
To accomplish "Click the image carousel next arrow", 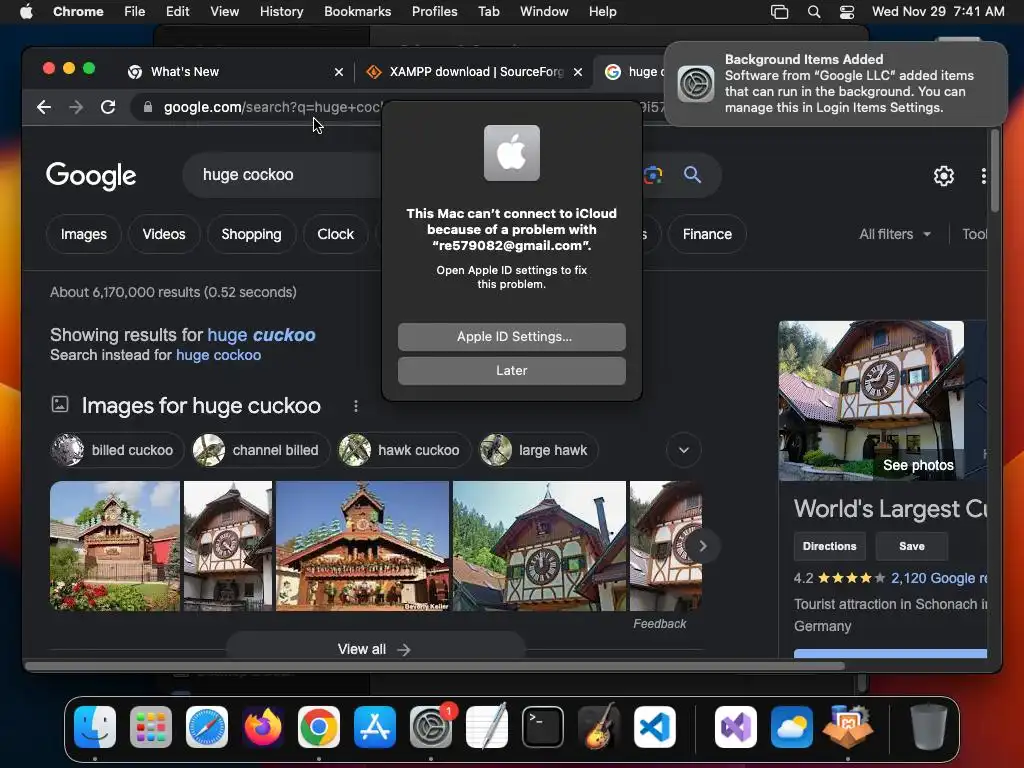I will 703,546.
